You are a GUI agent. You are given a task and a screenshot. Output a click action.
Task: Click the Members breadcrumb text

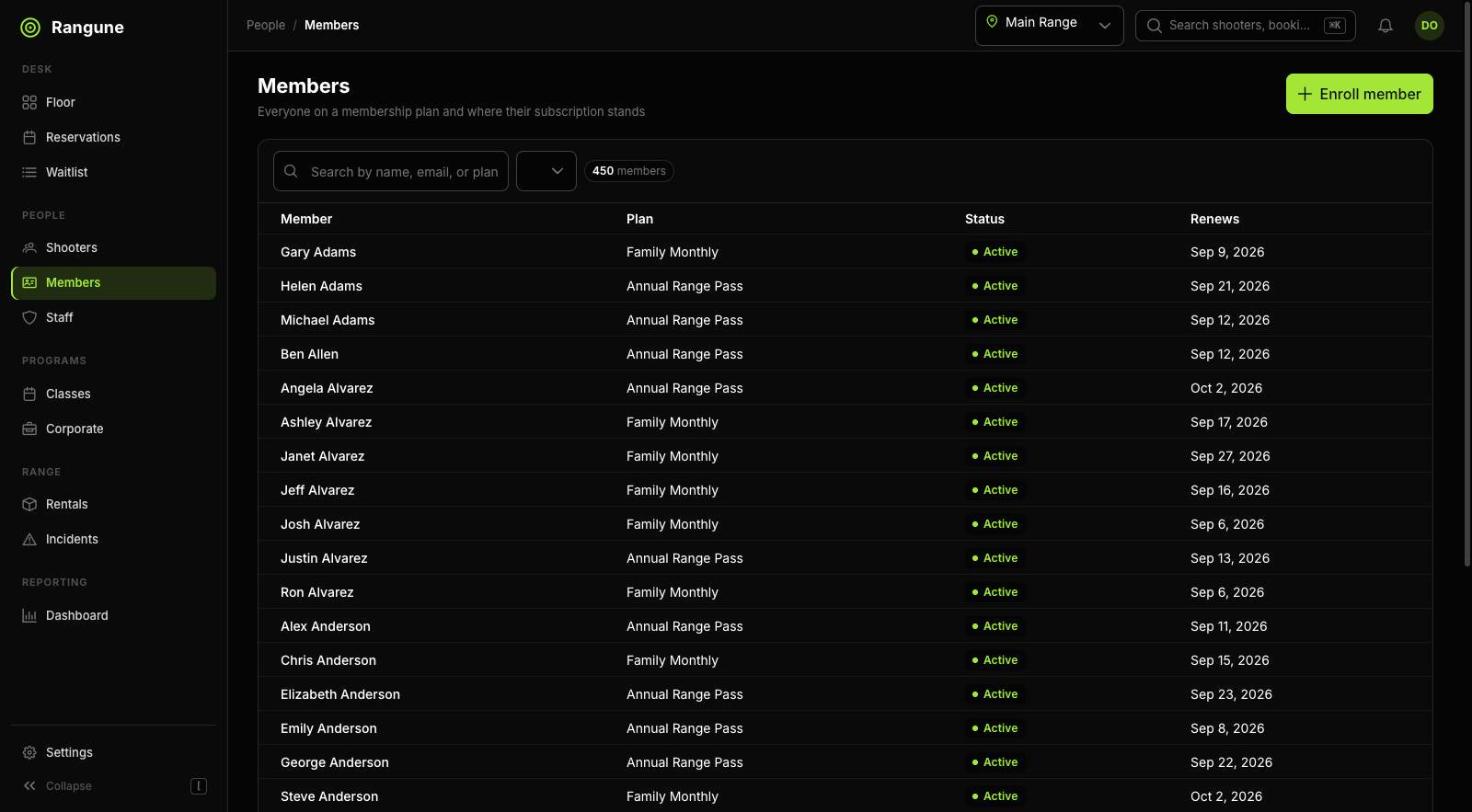tap(332, 25)
